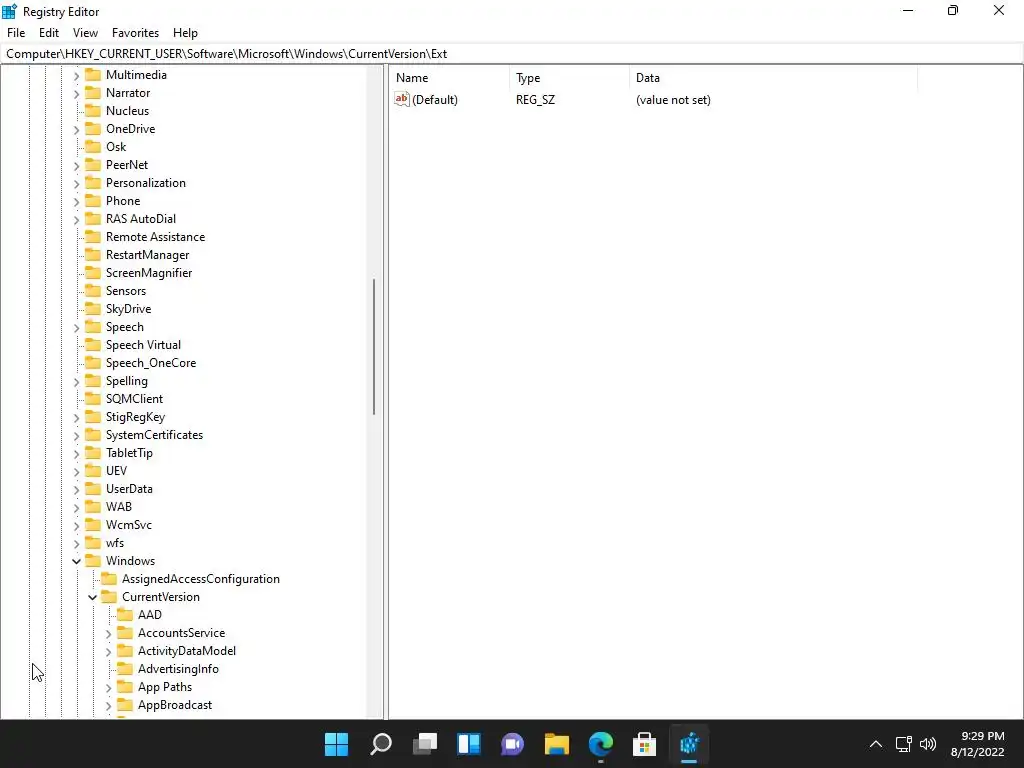Collapse the CurrentVersion key

pos(92,597)
